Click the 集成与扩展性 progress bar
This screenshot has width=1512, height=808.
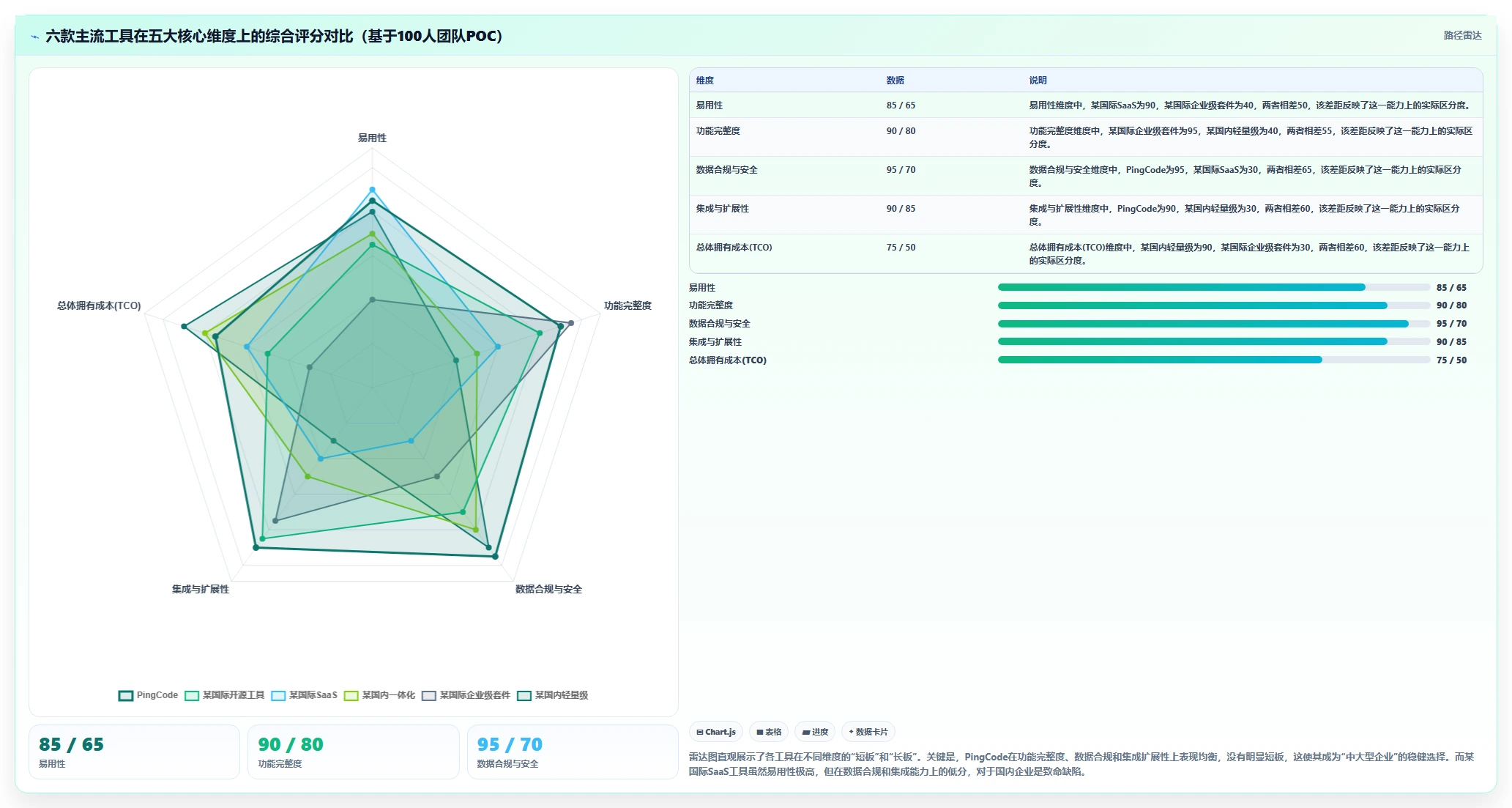1213,341
